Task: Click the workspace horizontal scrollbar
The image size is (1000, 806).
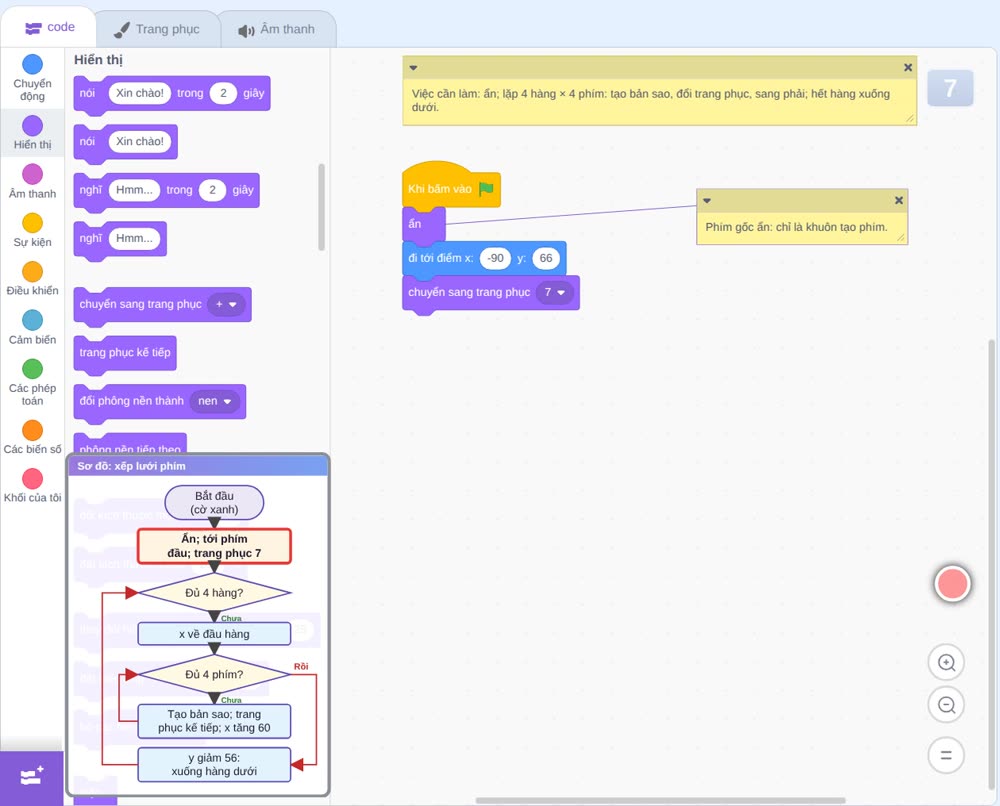Action: point(661,800)
